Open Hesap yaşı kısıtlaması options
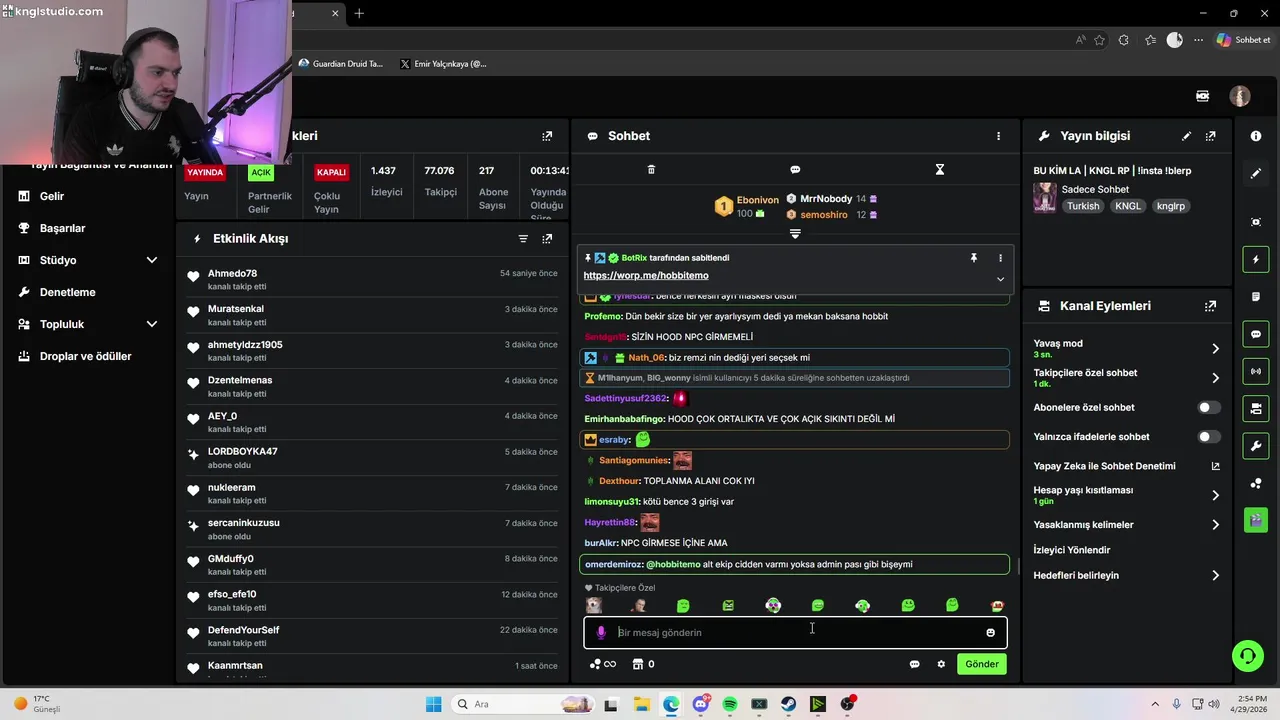The image size is (1280, 720). tap(1127, 495)
